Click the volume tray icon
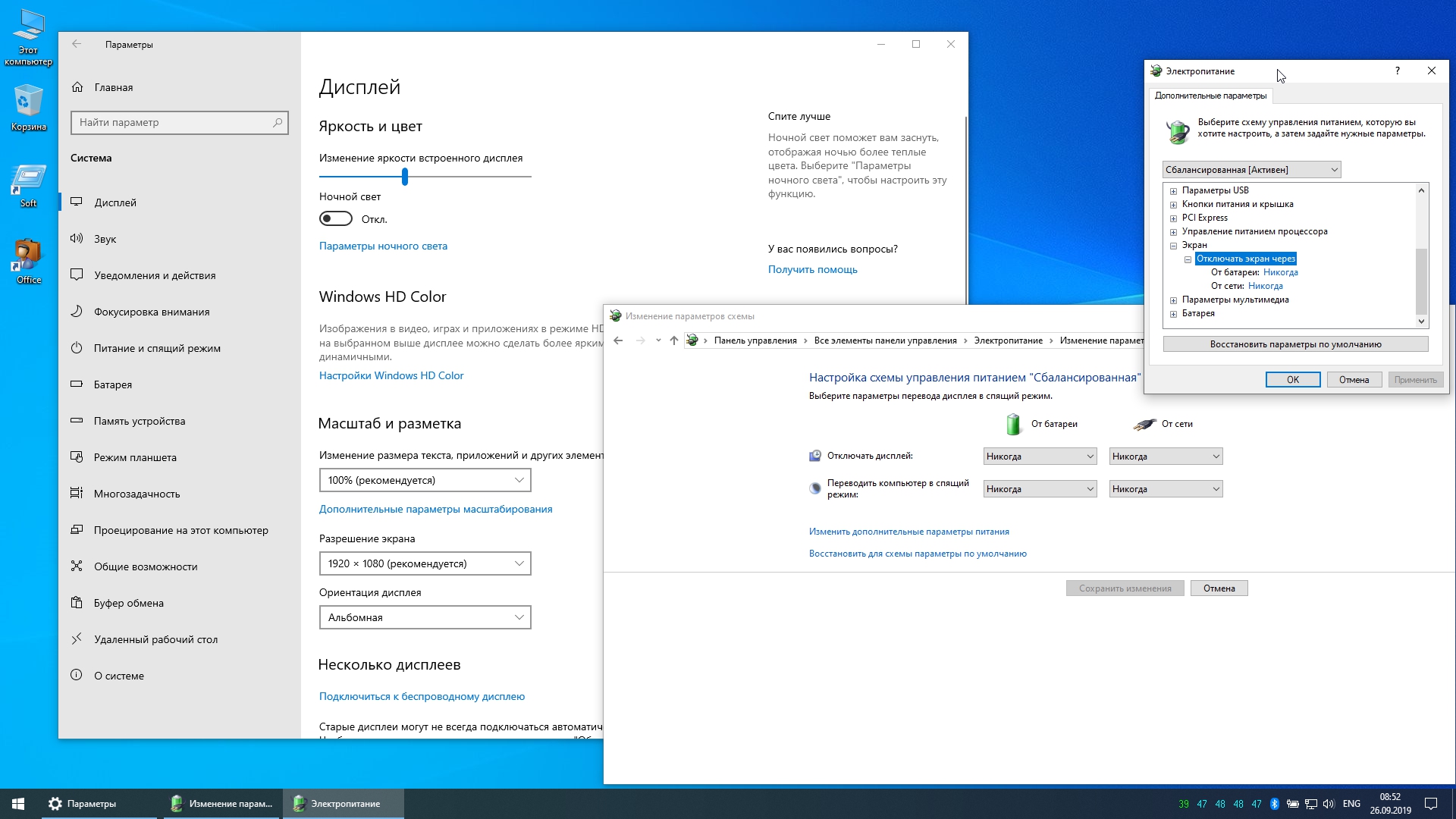Screen dimensions: 1456x819 [x=1329, y=804]
